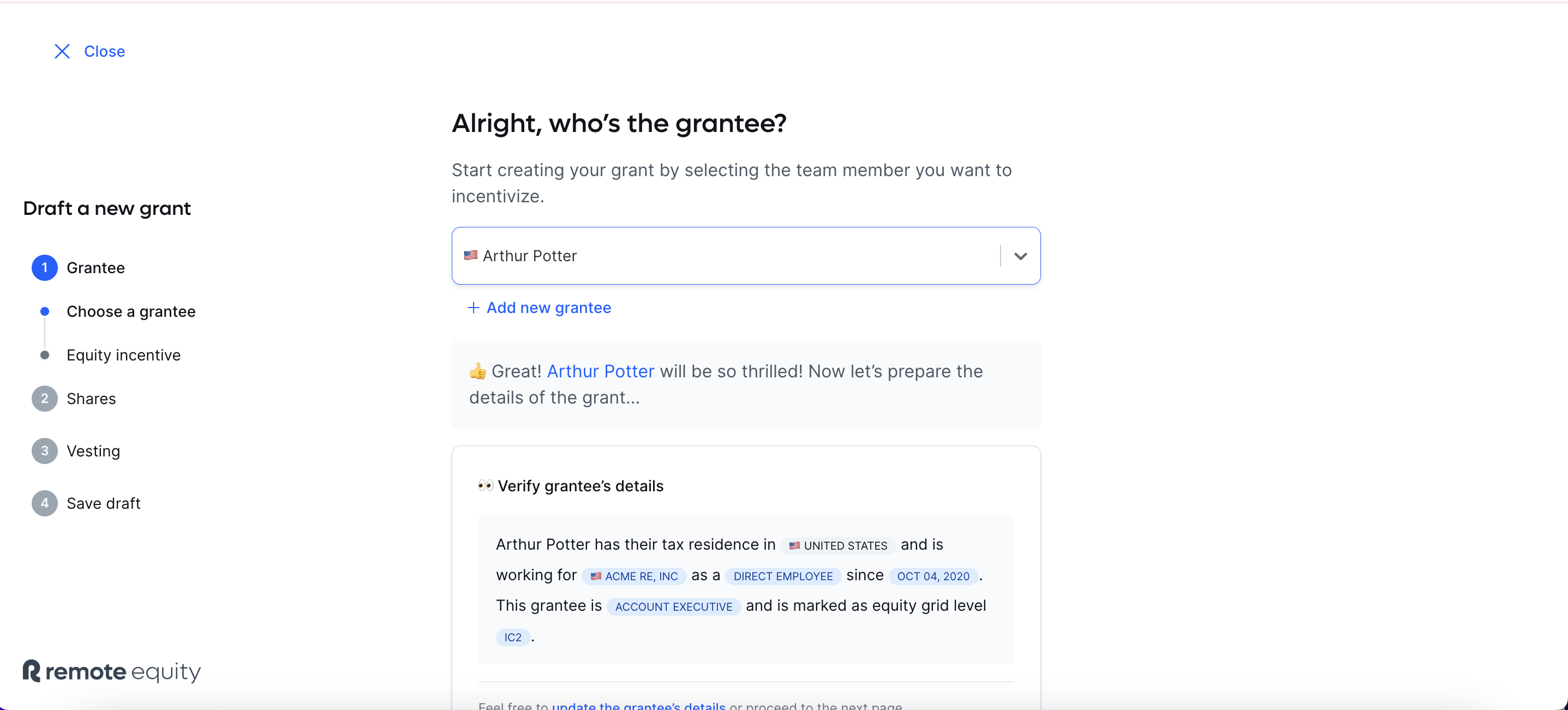The height and width of the screenshot is (710, 1568).
Task: Open the Arthur Potter name link
Action: pos(600,371)
